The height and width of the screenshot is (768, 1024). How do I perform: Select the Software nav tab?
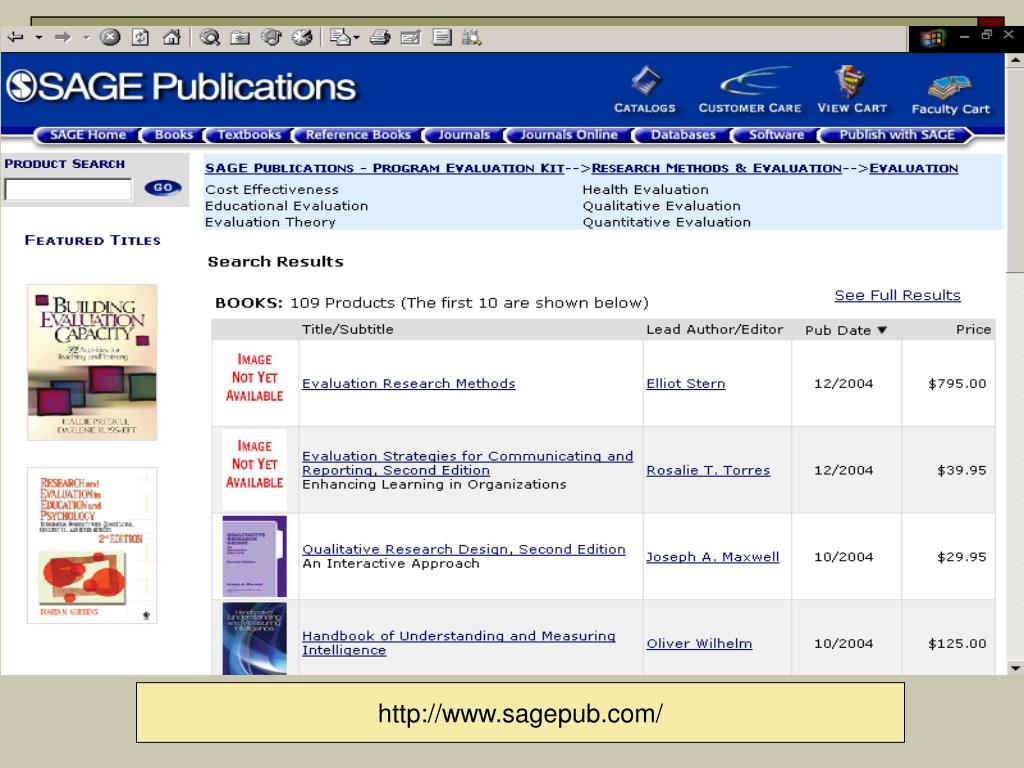[x=776, y=135]
